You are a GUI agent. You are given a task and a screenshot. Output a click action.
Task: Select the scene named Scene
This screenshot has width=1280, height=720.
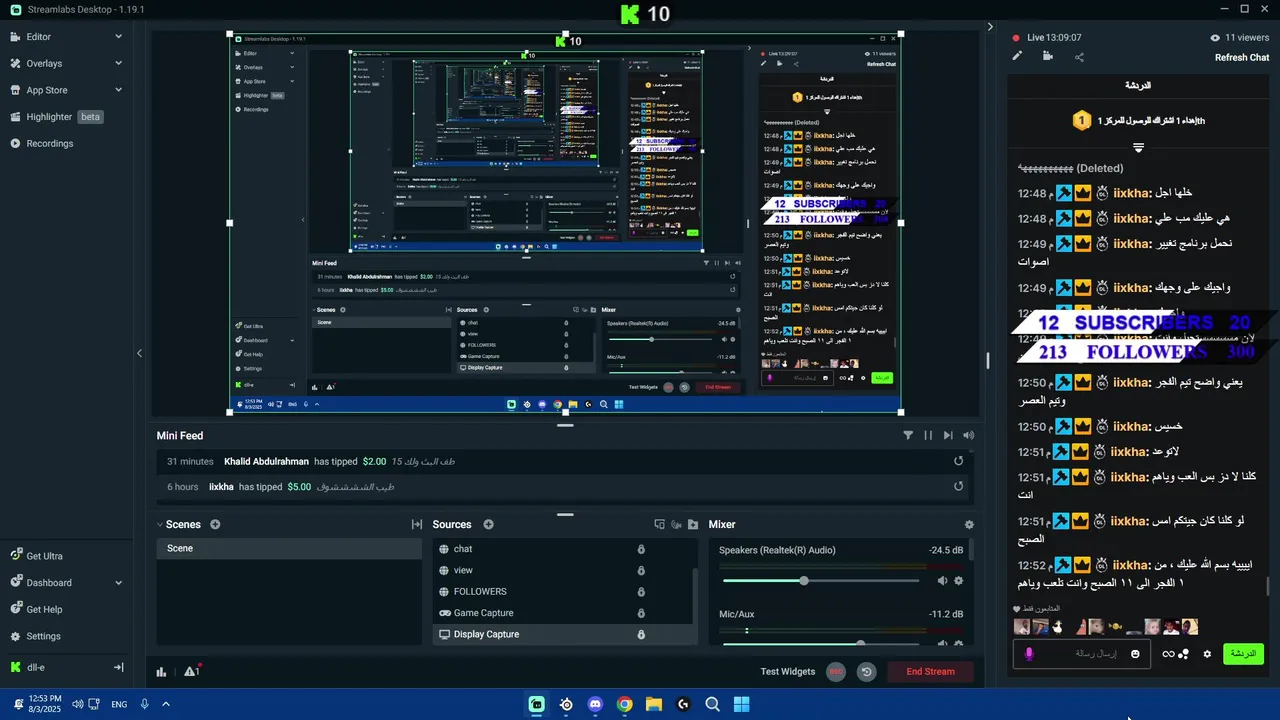289,549
